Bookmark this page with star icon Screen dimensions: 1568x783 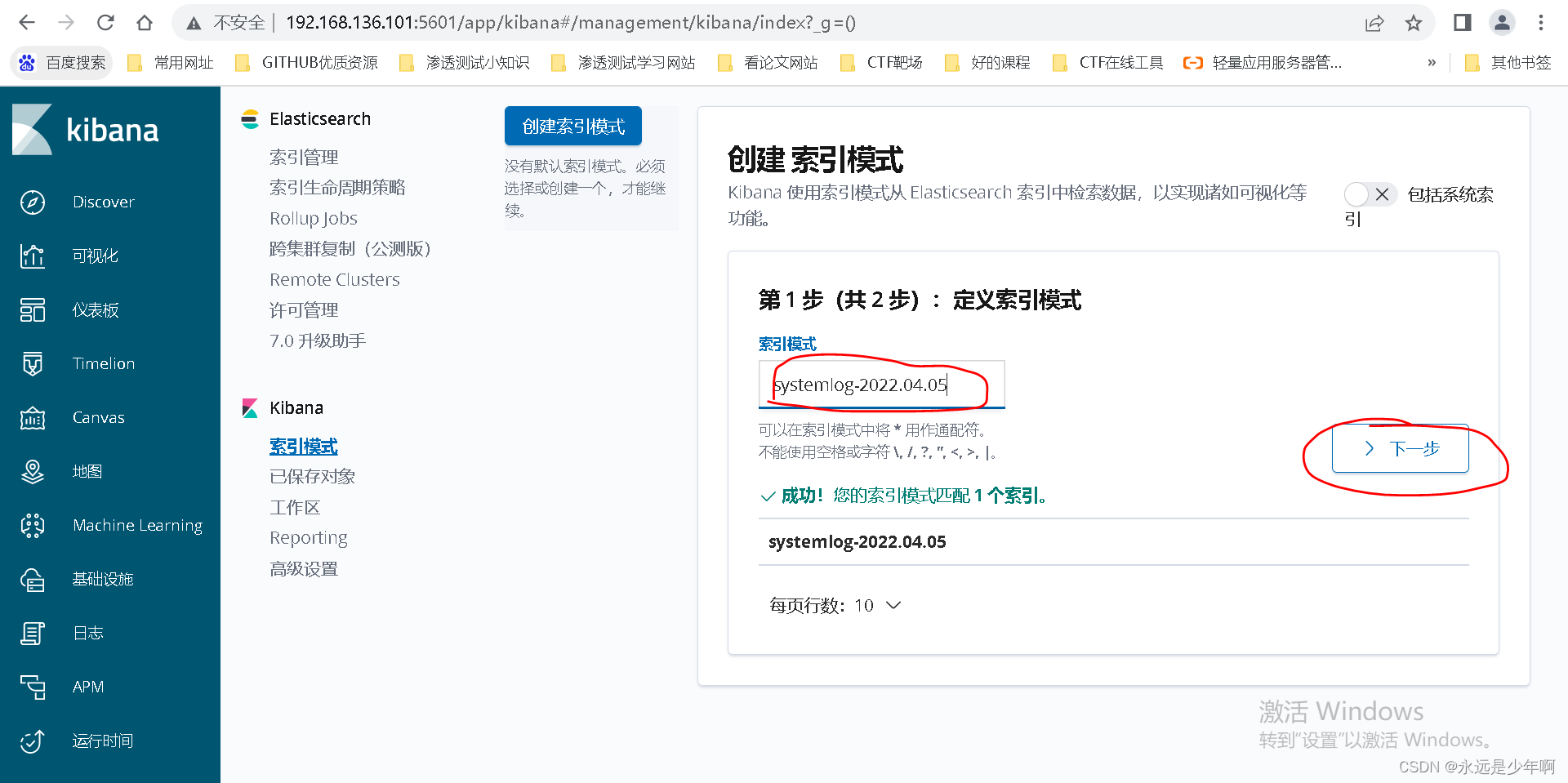click(x=1414, y=23)
